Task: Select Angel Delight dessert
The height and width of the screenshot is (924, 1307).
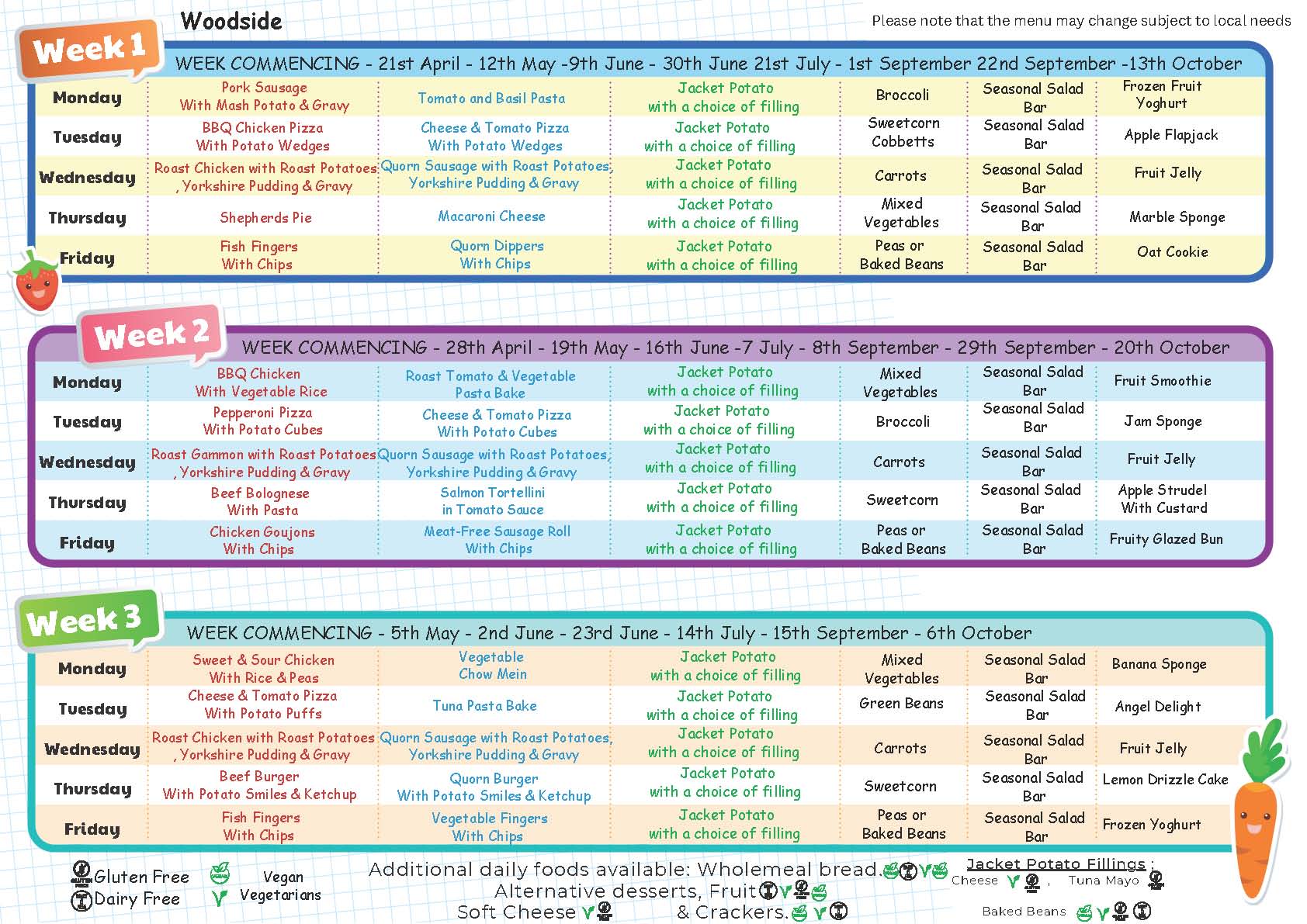Action: (1158, 707)
